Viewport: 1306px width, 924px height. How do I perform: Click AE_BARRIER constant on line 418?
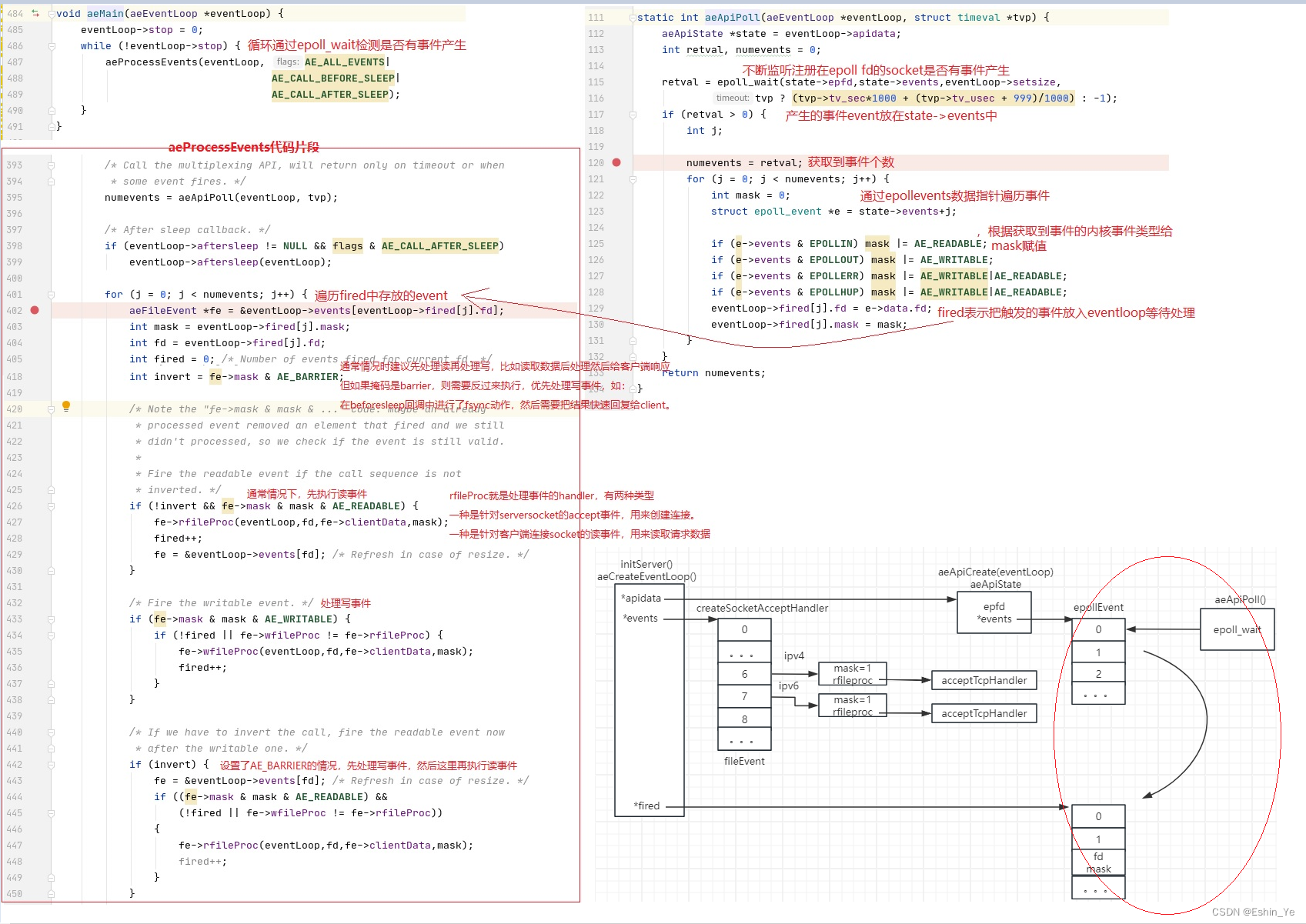point(308,377)
